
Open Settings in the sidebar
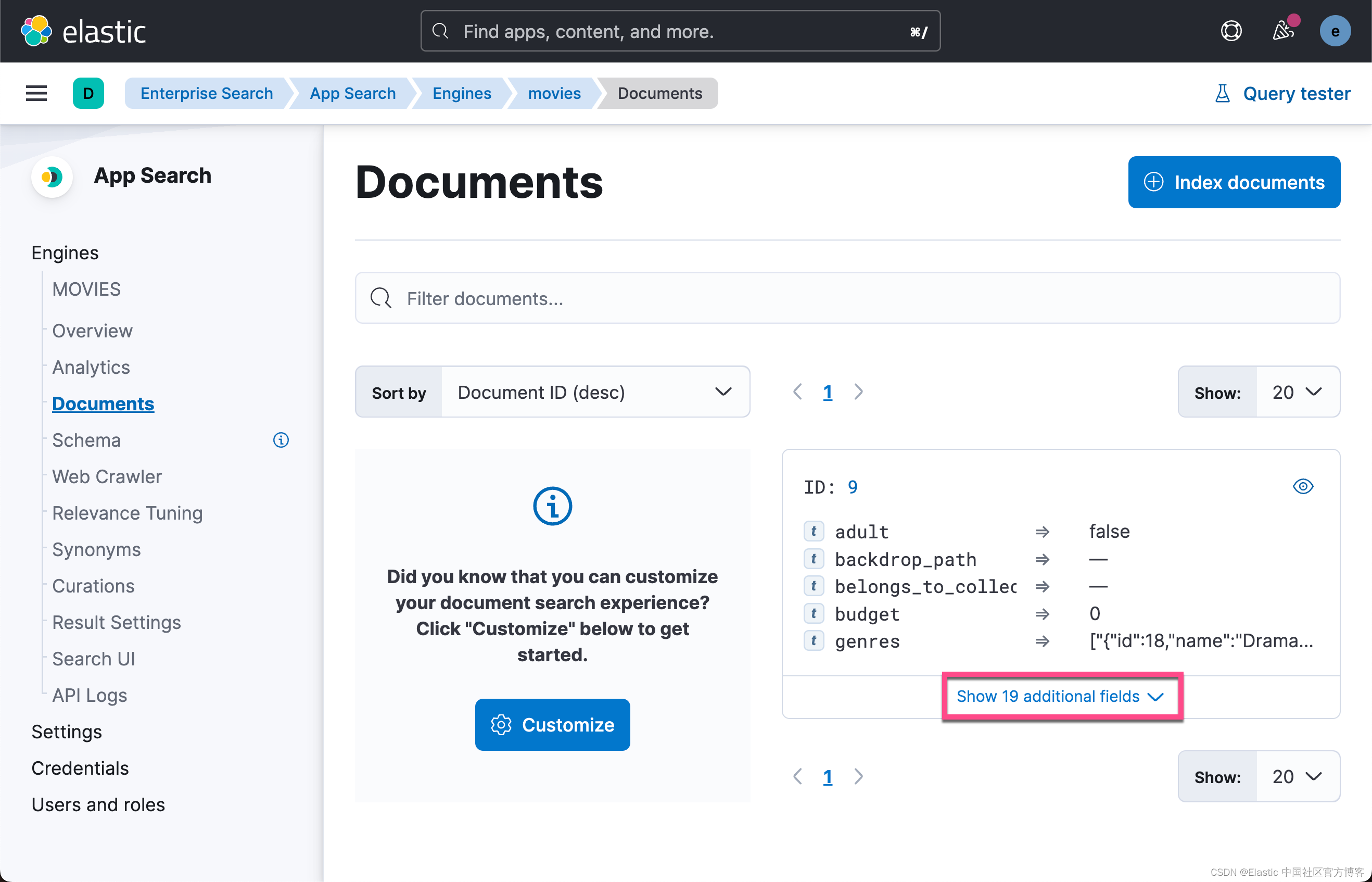pyautogui.click(x=67, y=732)
